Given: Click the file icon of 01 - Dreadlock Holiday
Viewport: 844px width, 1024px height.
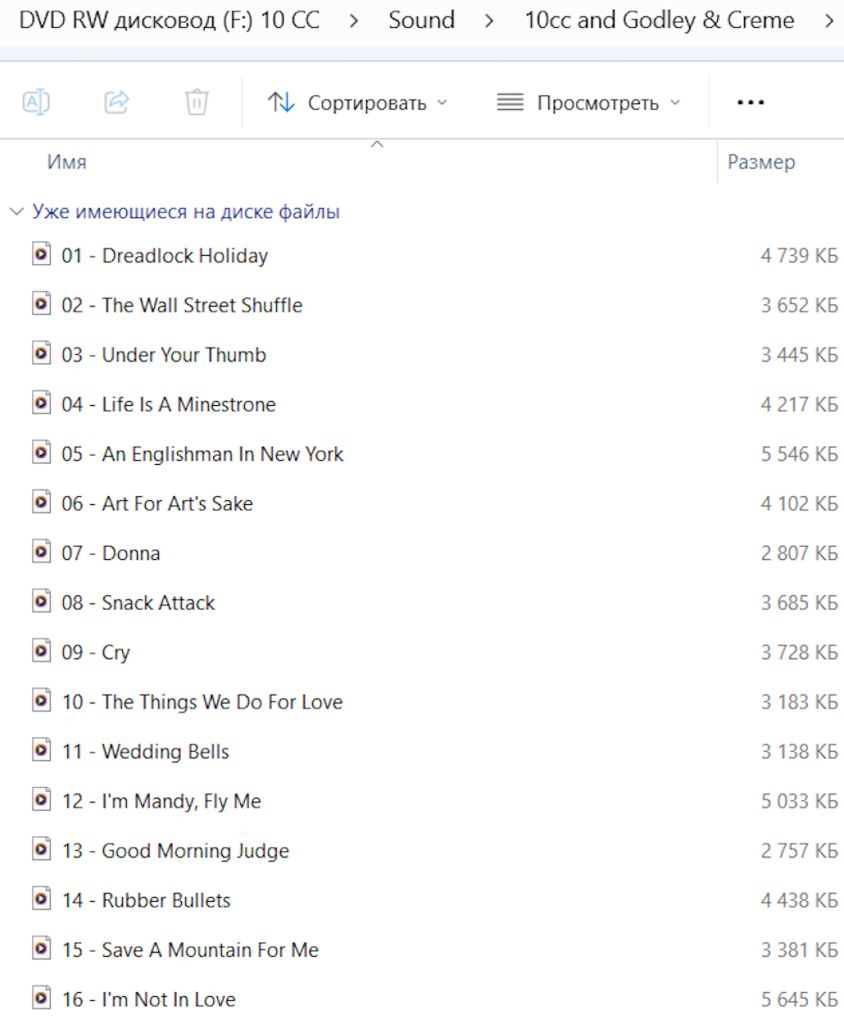Looking at the screenshot, I should pyautogui.click(x=41, y=255).
